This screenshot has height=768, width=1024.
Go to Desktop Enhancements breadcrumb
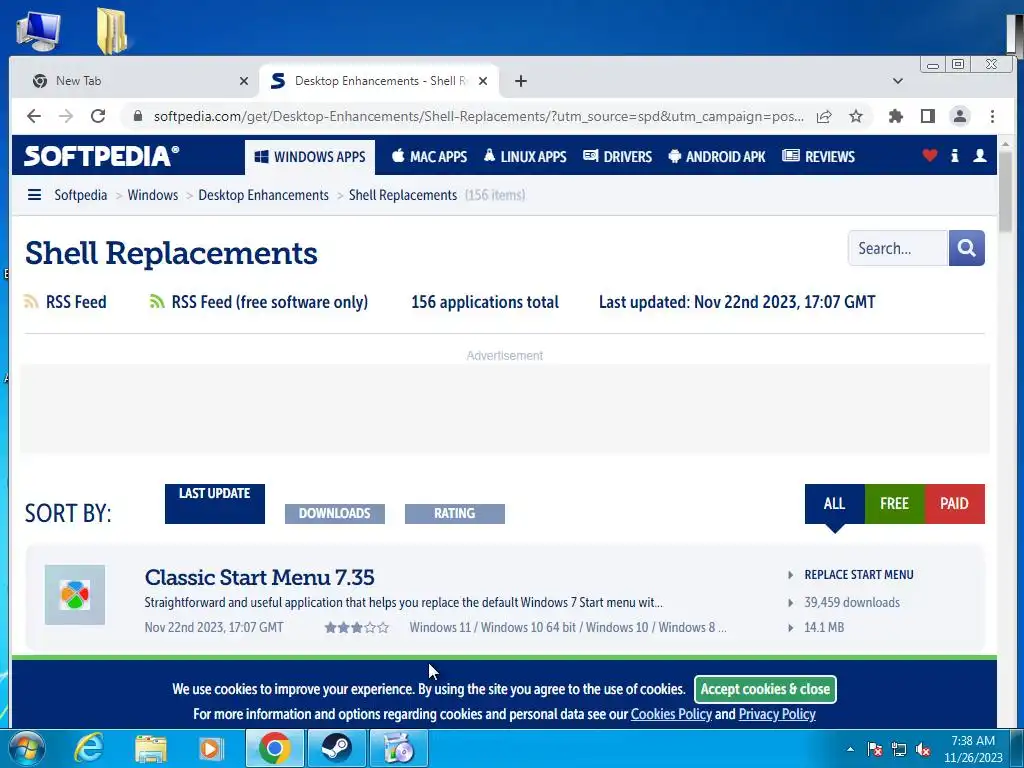pos(263,195)
